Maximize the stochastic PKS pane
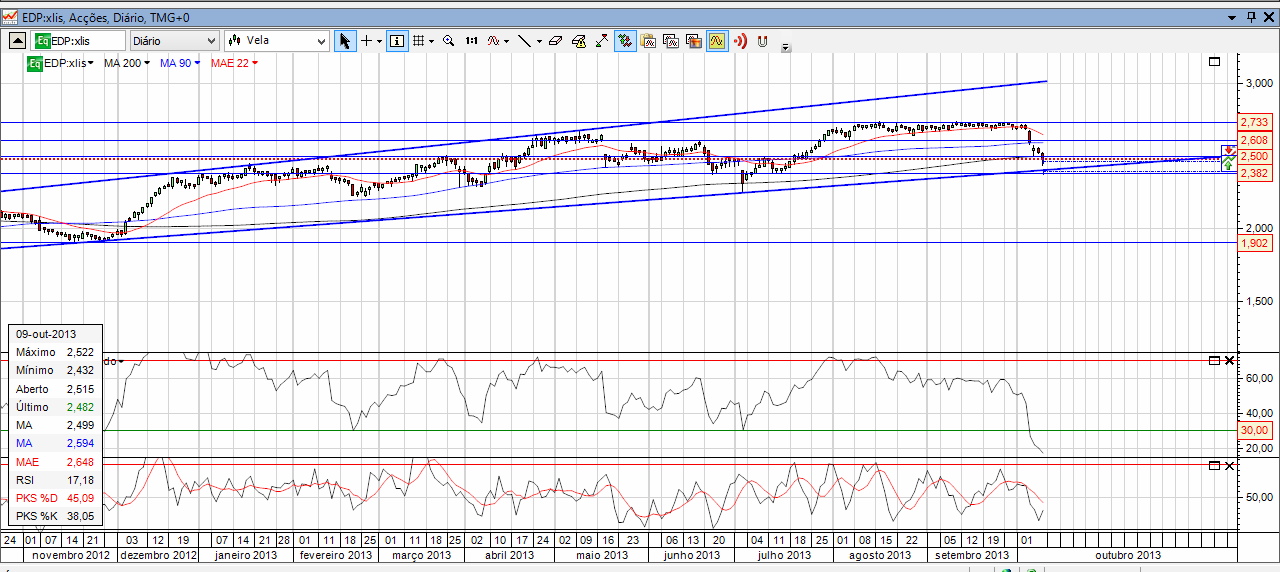Viewport: 1280px width, 572px height. point(1214,466)
